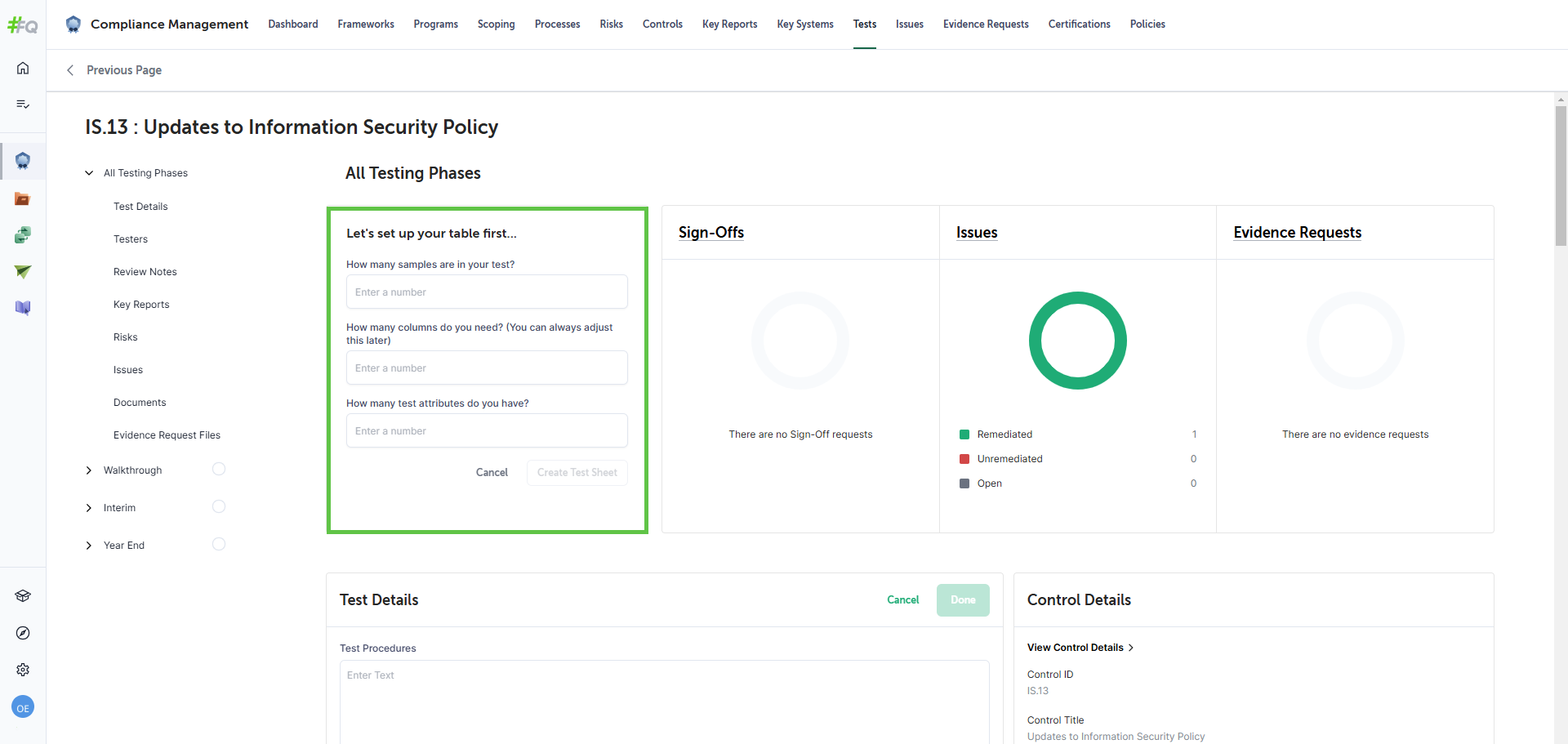Image resolution: width=1568 pixels, height=744 pixels.
Task: Select the Tests tab
Action: pyautogui.click(x=865, y=25)
